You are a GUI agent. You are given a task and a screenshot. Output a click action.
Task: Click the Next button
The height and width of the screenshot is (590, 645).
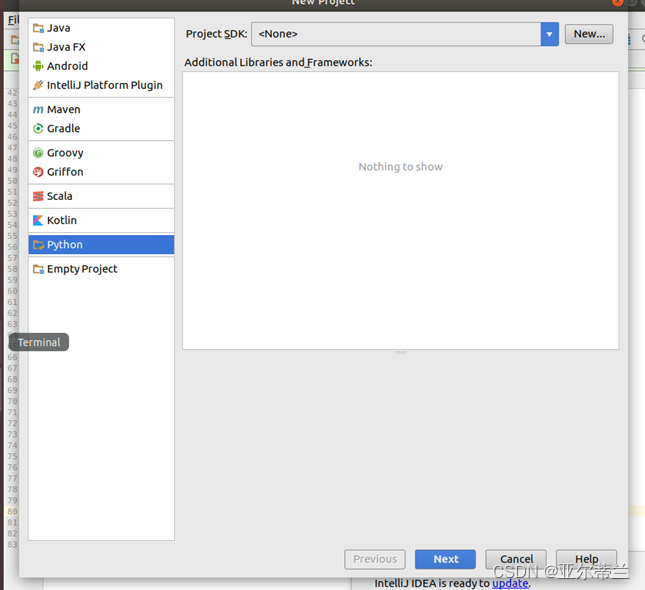tap(445, 559)
